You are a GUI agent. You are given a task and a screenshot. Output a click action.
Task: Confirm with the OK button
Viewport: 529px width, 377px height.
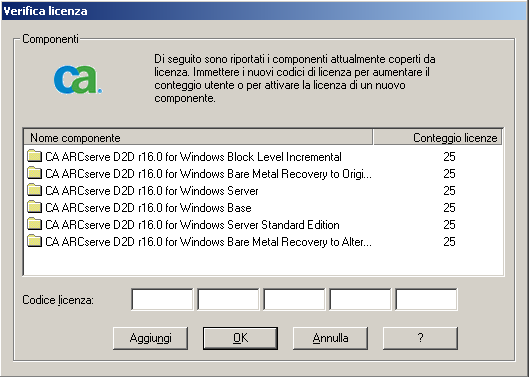(x=240, y=338)
